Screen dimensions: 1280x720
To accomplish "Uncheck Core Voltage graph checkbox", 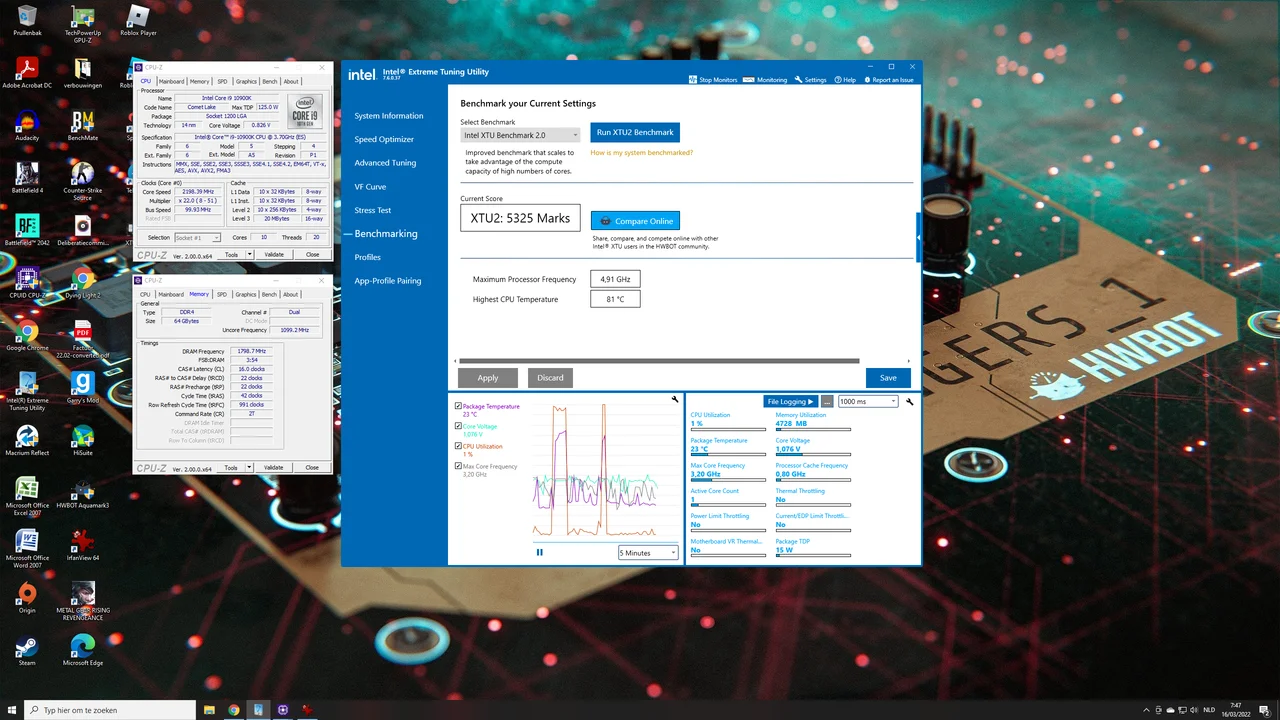I will click(x=458, y=427).
